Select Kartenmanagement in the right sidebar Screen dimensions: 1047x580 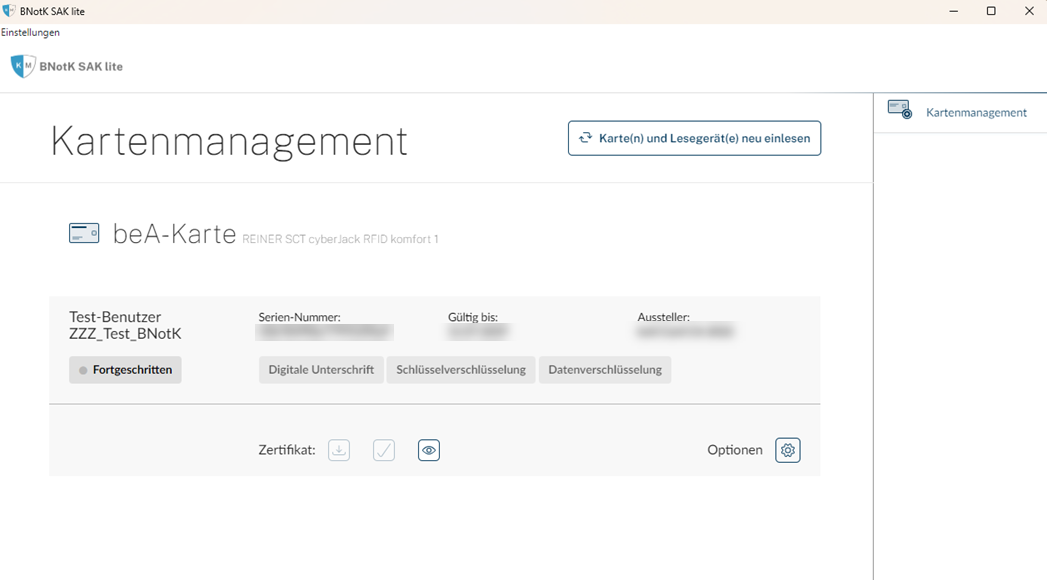coord(959,112)
